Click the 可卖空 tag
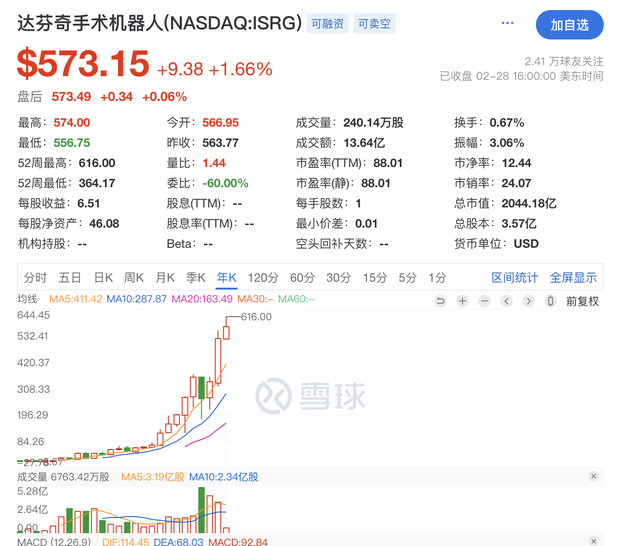The height and width of the screenshot is (546, 640). [374, 24]
